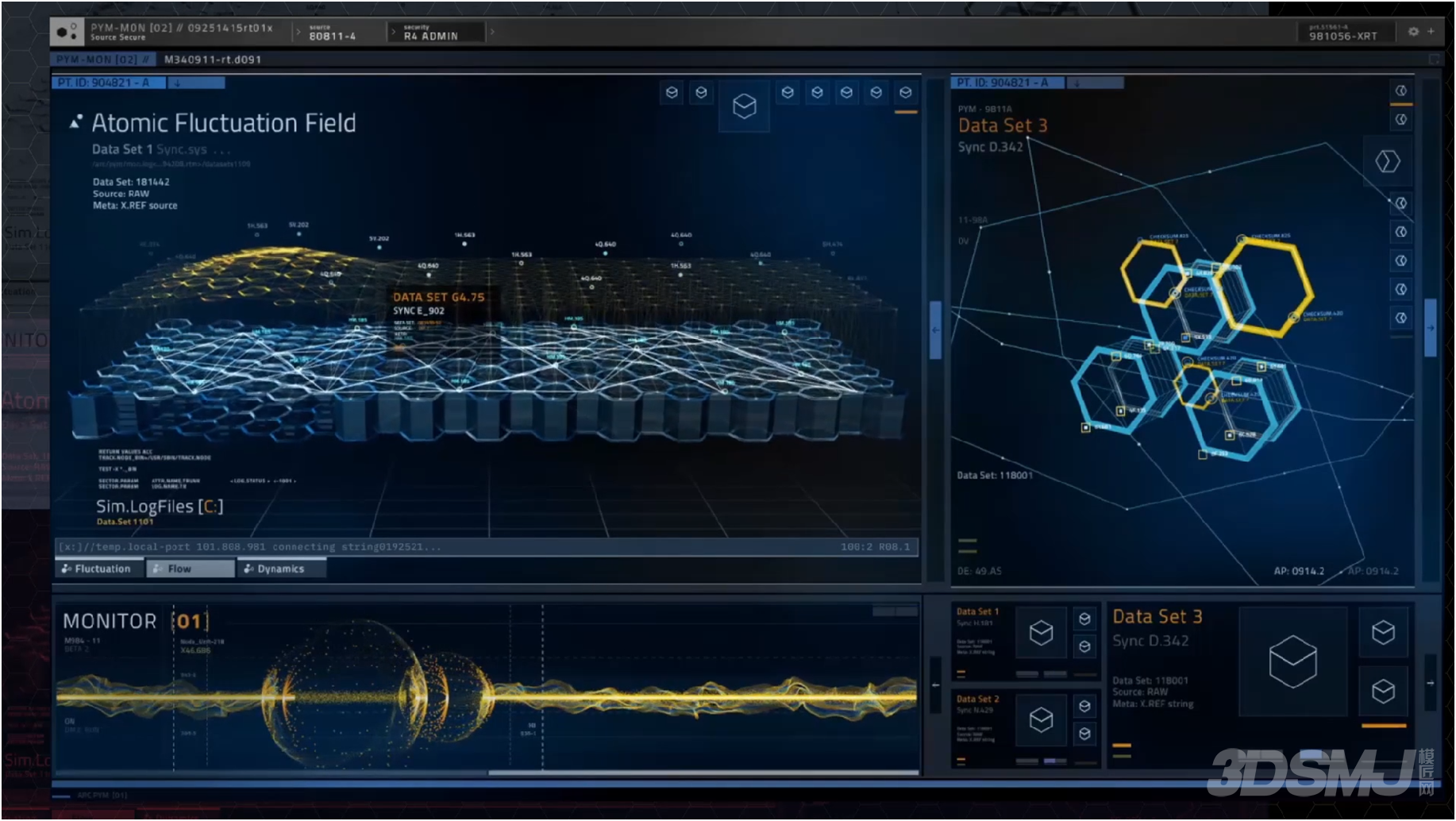1456x821 pixels.
Task: Click the lower small icon on the Data Set 1 card
Action: tap(1084, 647)
